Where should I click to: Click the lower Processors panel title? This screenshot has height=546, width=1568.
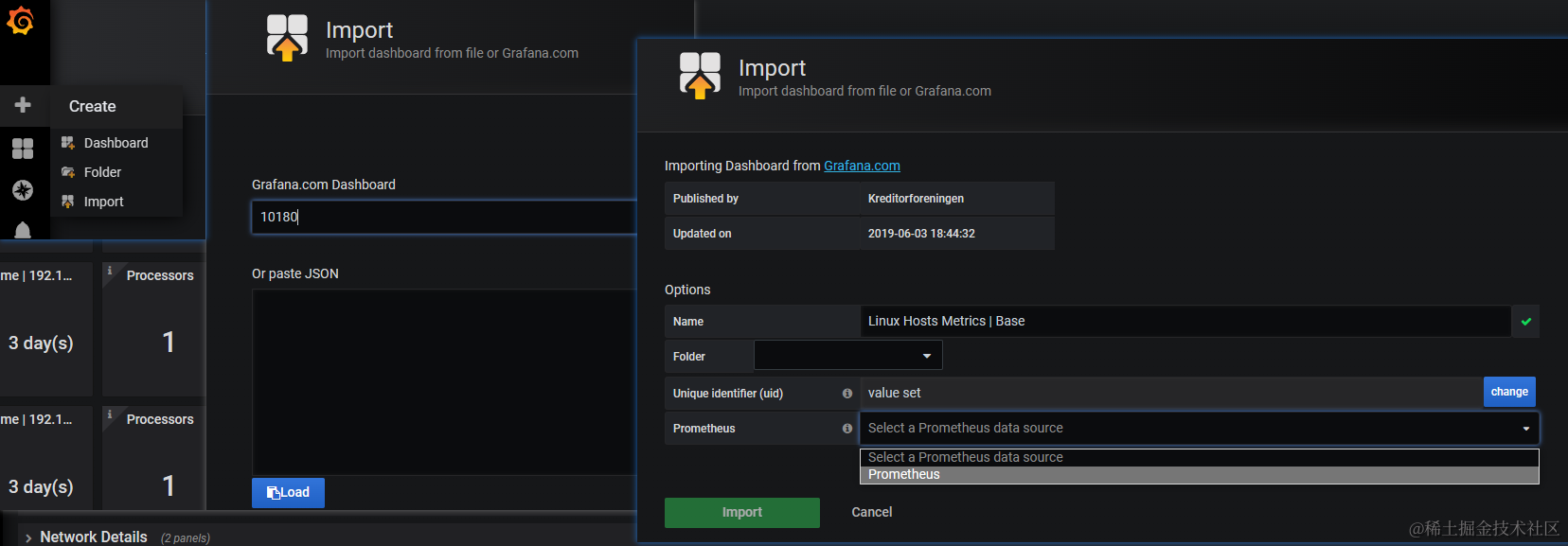point(160,419)
